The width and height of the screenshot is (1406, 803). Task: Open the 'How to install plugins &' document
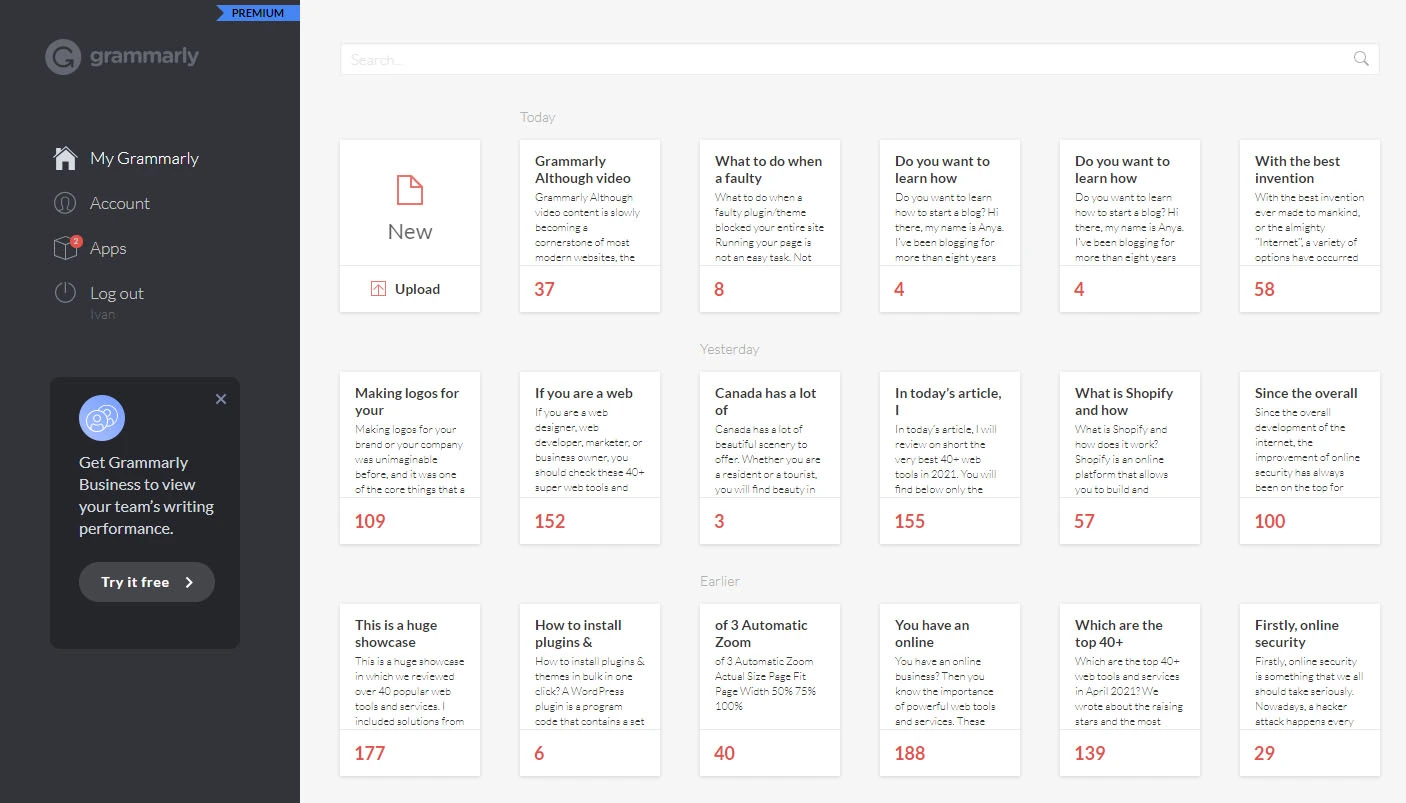click(590, 690)
